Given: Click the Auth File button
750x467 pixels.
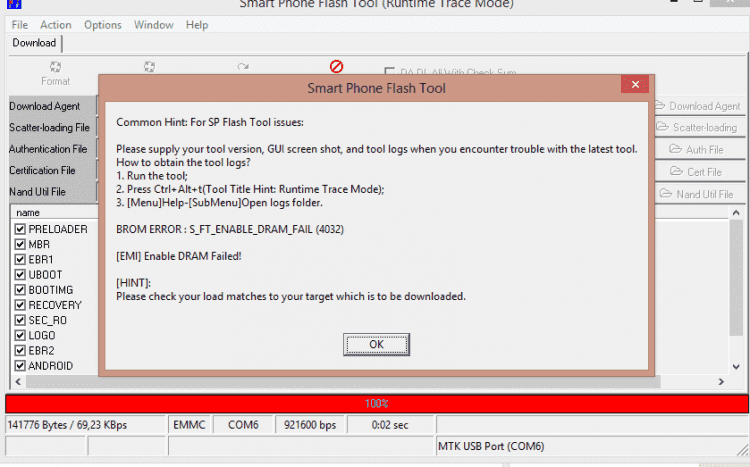Looking at the screenshot, I should click(700, 150).
